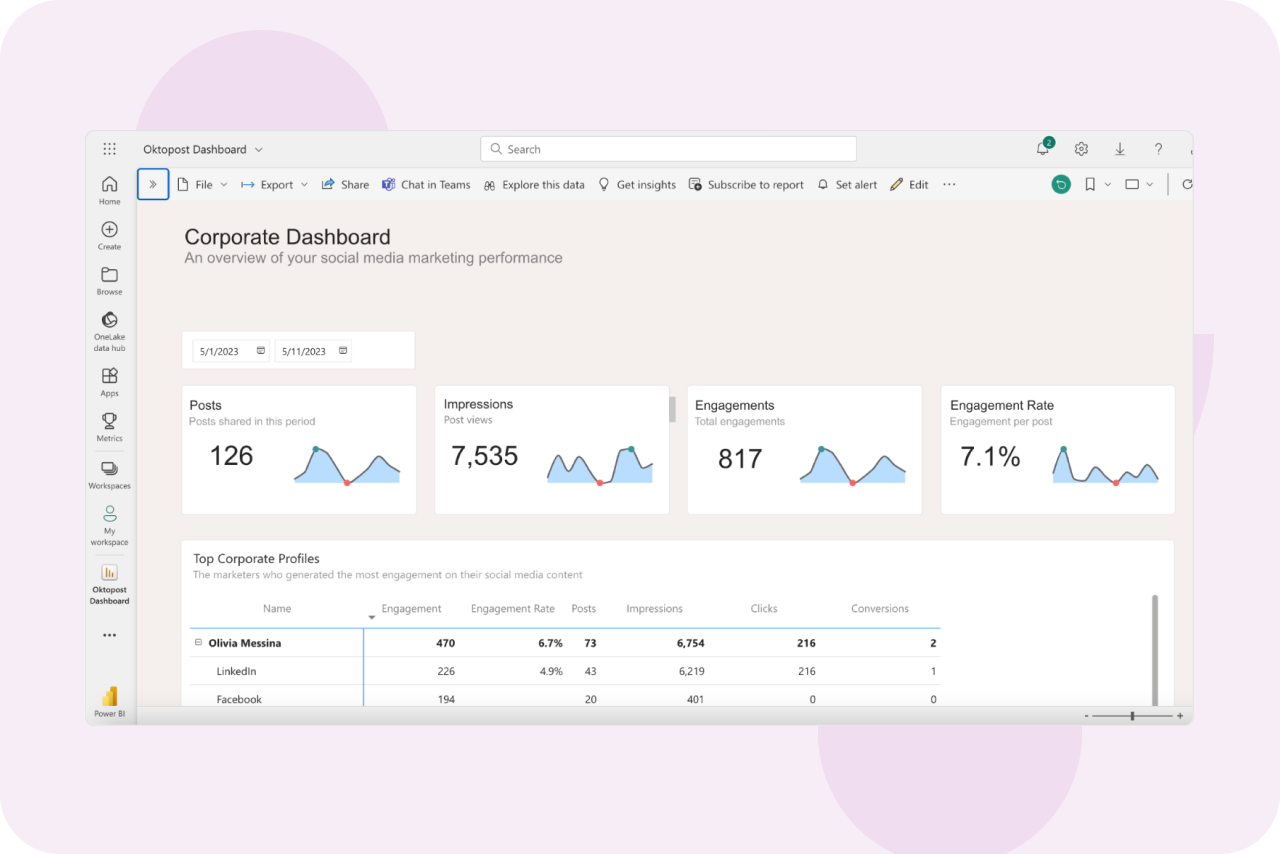Collapse the Olivia Messina row
This screenshot has height=854, width=1280.
(x=198, y=643)
